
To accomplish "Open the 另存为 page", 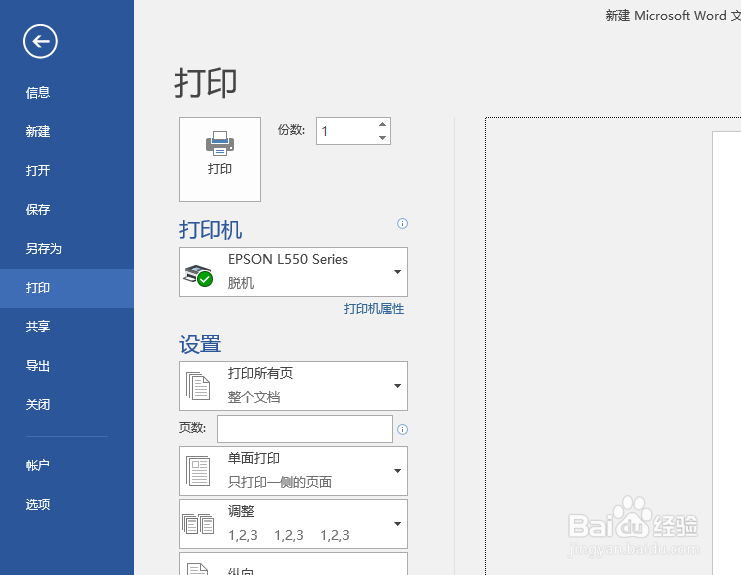I will [43, 249].
